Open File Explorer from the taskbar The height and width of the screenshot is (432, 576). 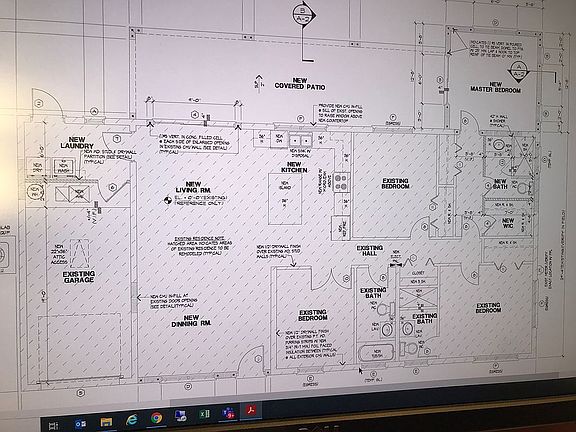[106, 422]
